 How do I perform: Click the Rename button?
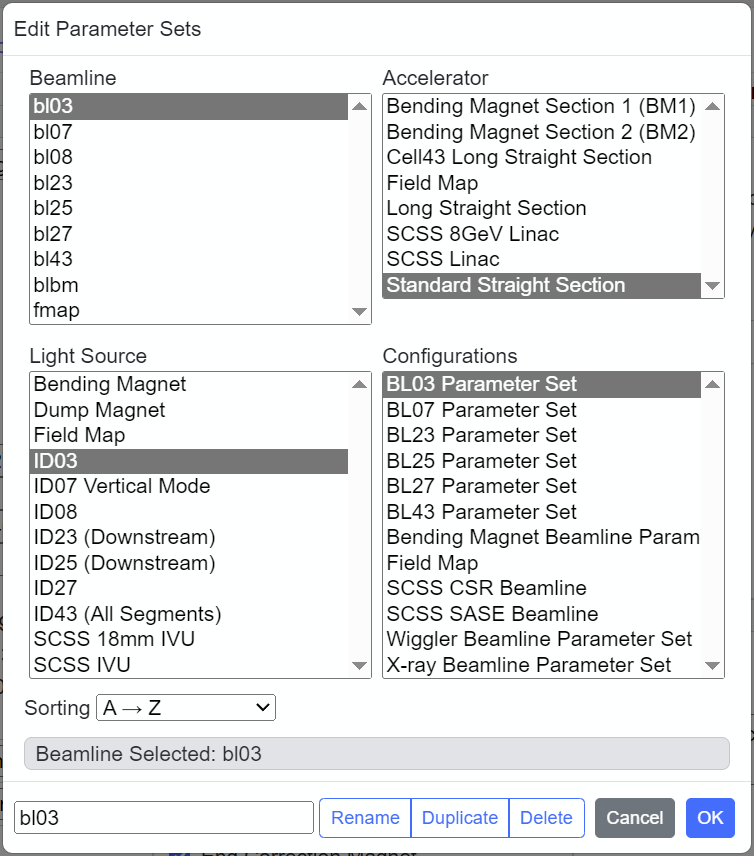point(365,818)
